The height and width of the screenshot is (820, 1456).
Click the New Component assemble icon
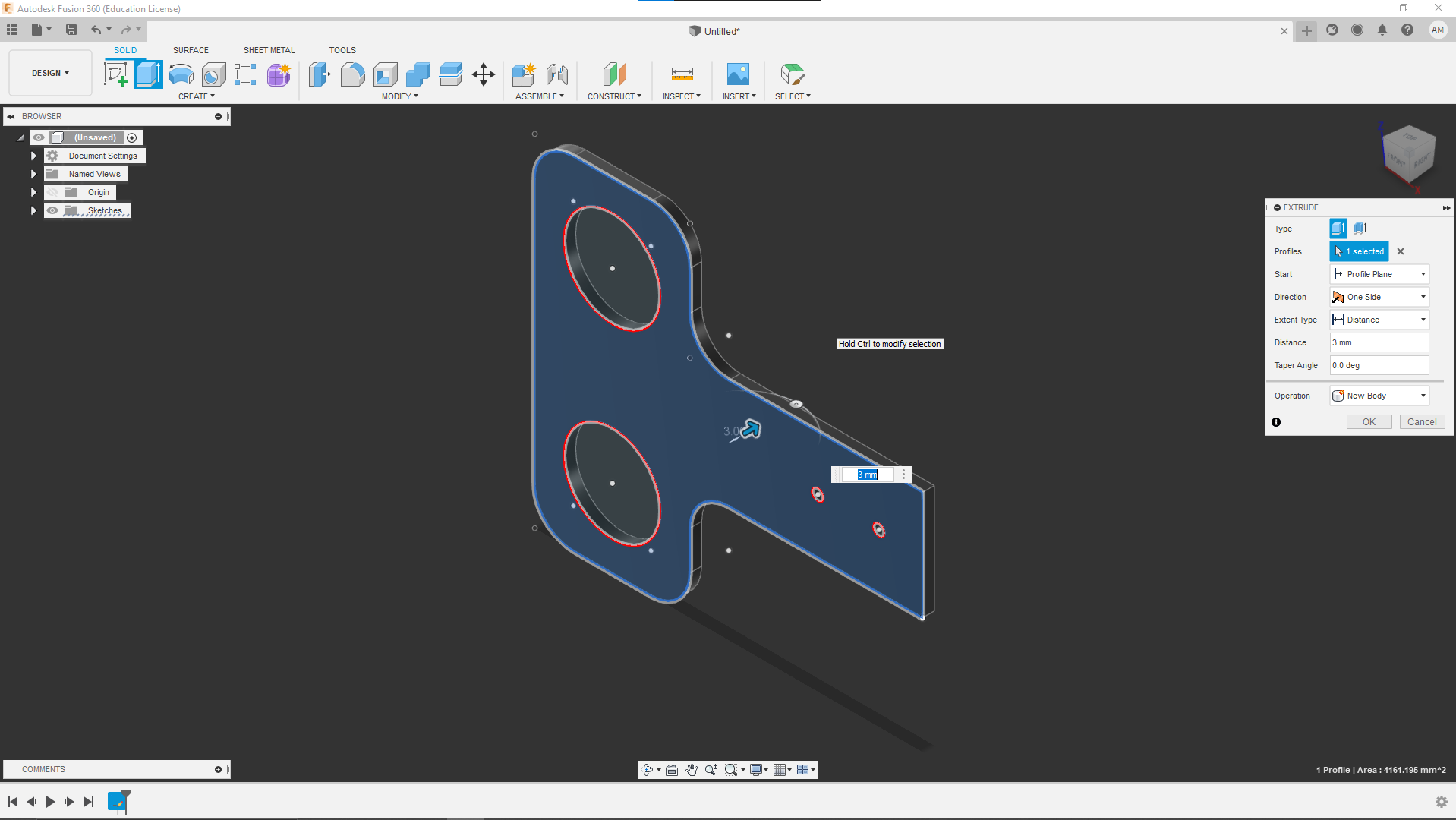[523, 74]
